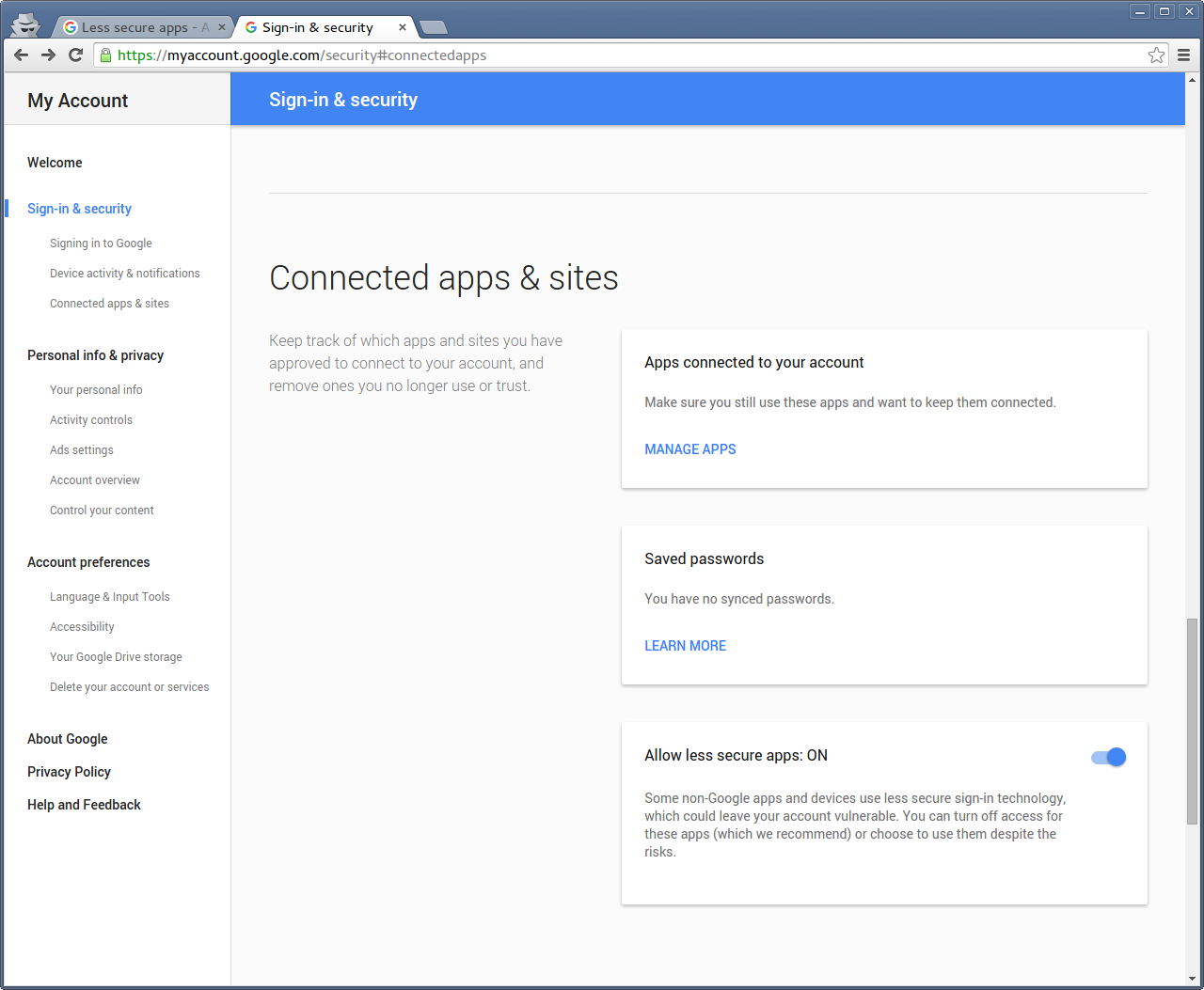Click the scrollbar down arrow

pos(1193,979)
